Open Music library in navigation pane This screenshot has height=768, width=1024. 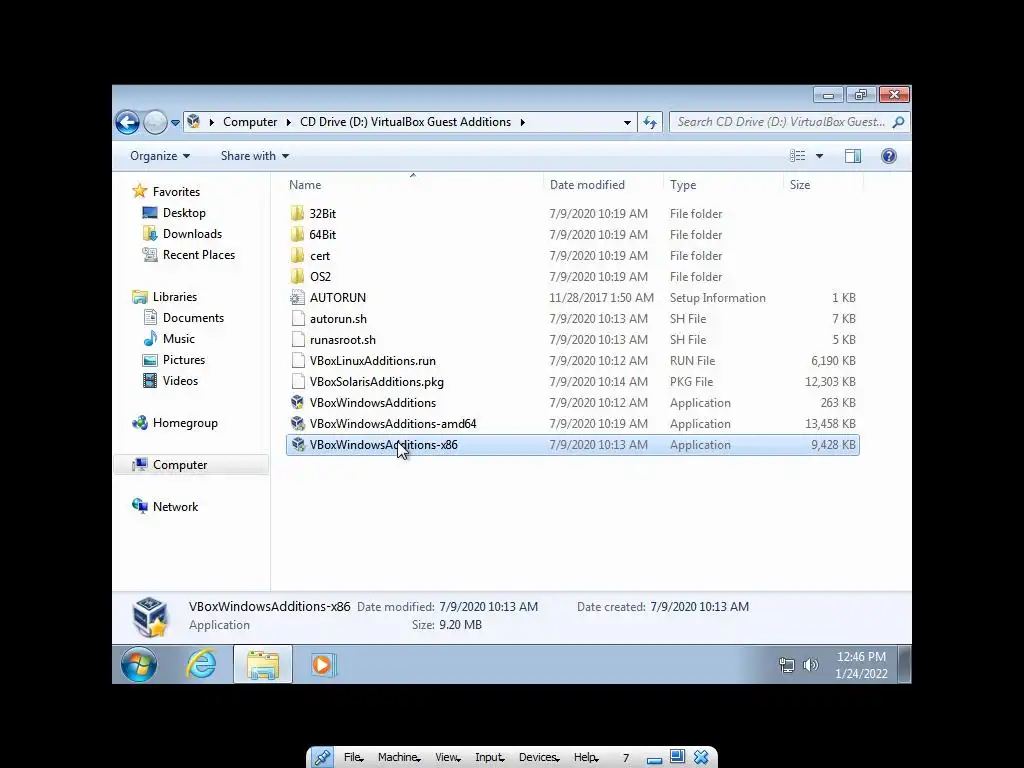click(x=179, y=339)
